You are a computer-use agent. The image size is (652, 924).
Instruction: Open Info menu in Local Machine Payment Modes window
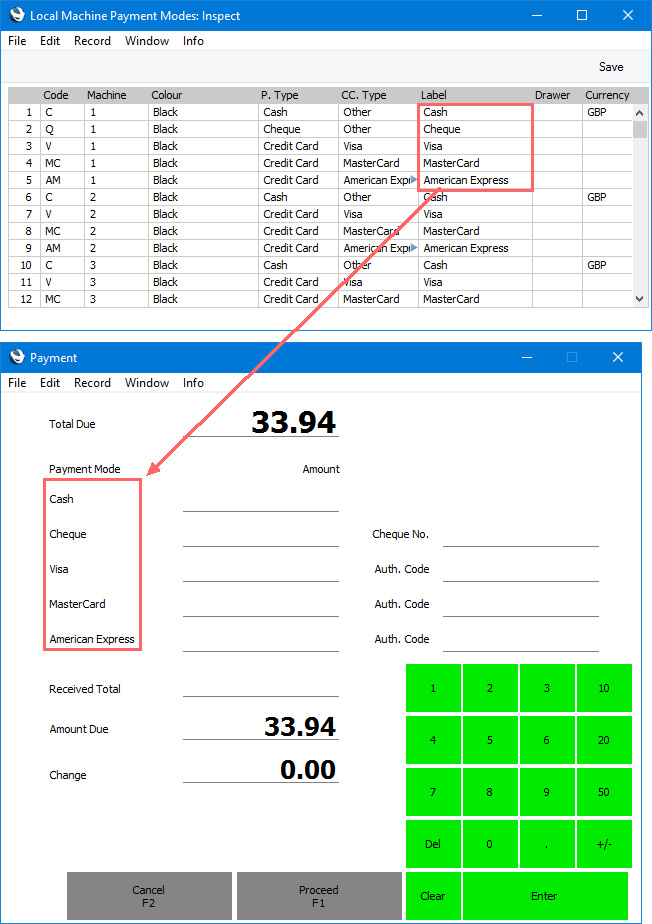193,41
